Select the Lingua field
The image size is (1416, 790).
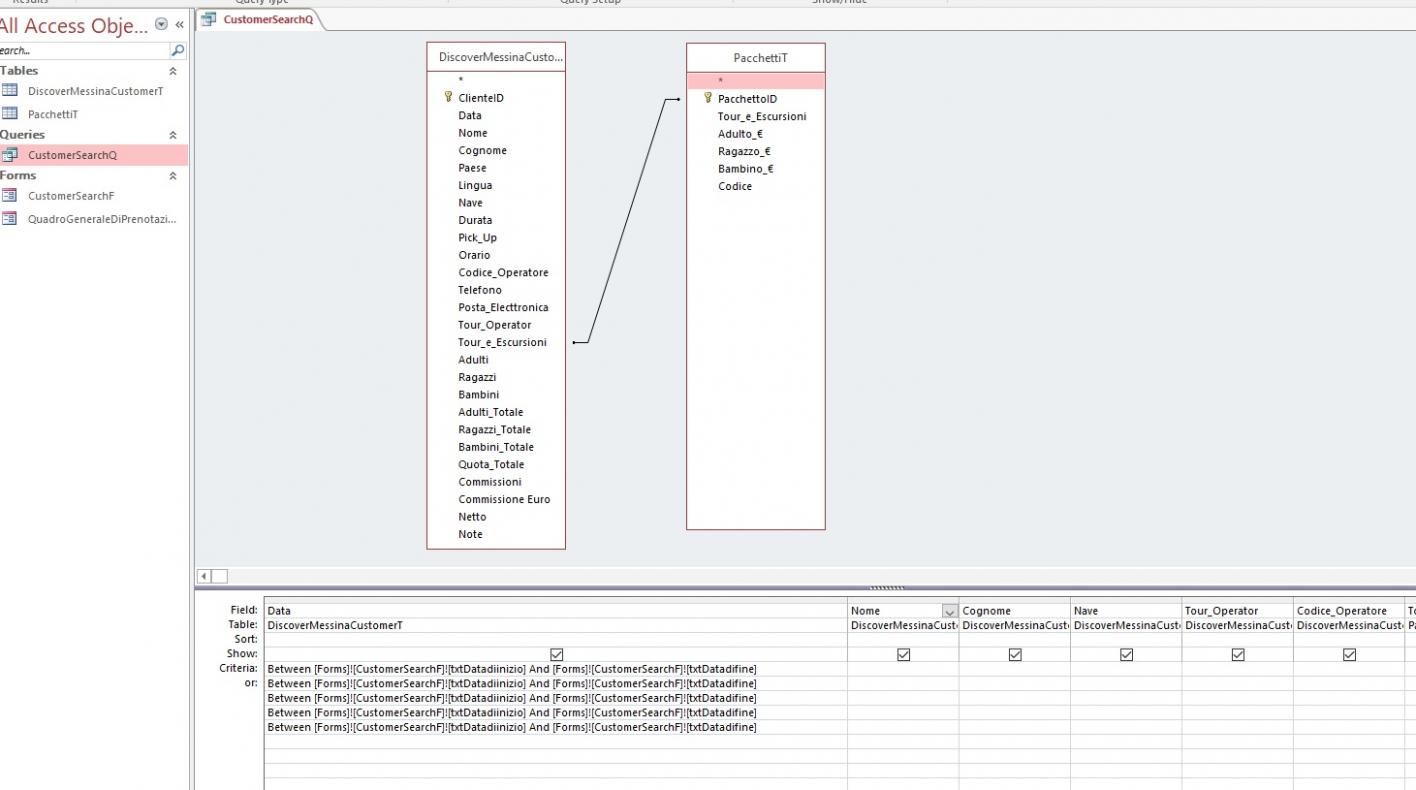point(475,185)
